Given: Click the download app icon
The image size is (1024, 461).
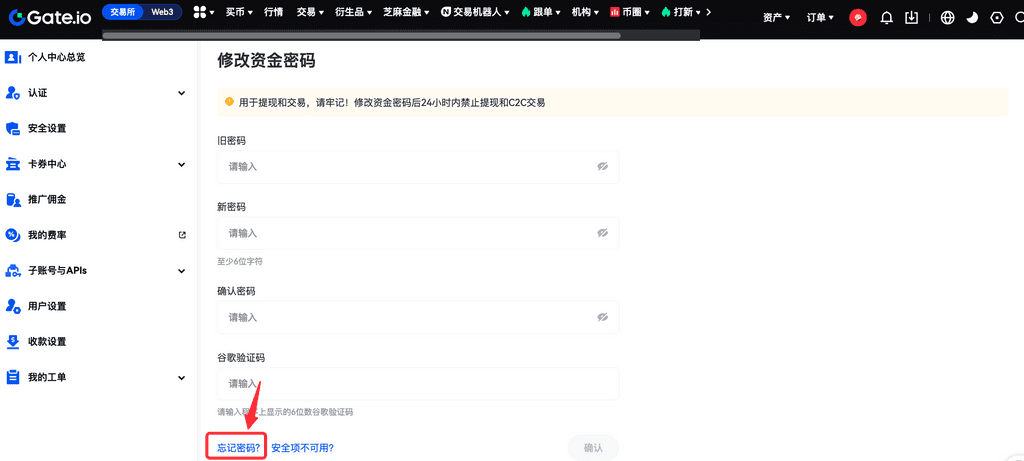Looking at the screenshot, I should (x=911, y=17).
